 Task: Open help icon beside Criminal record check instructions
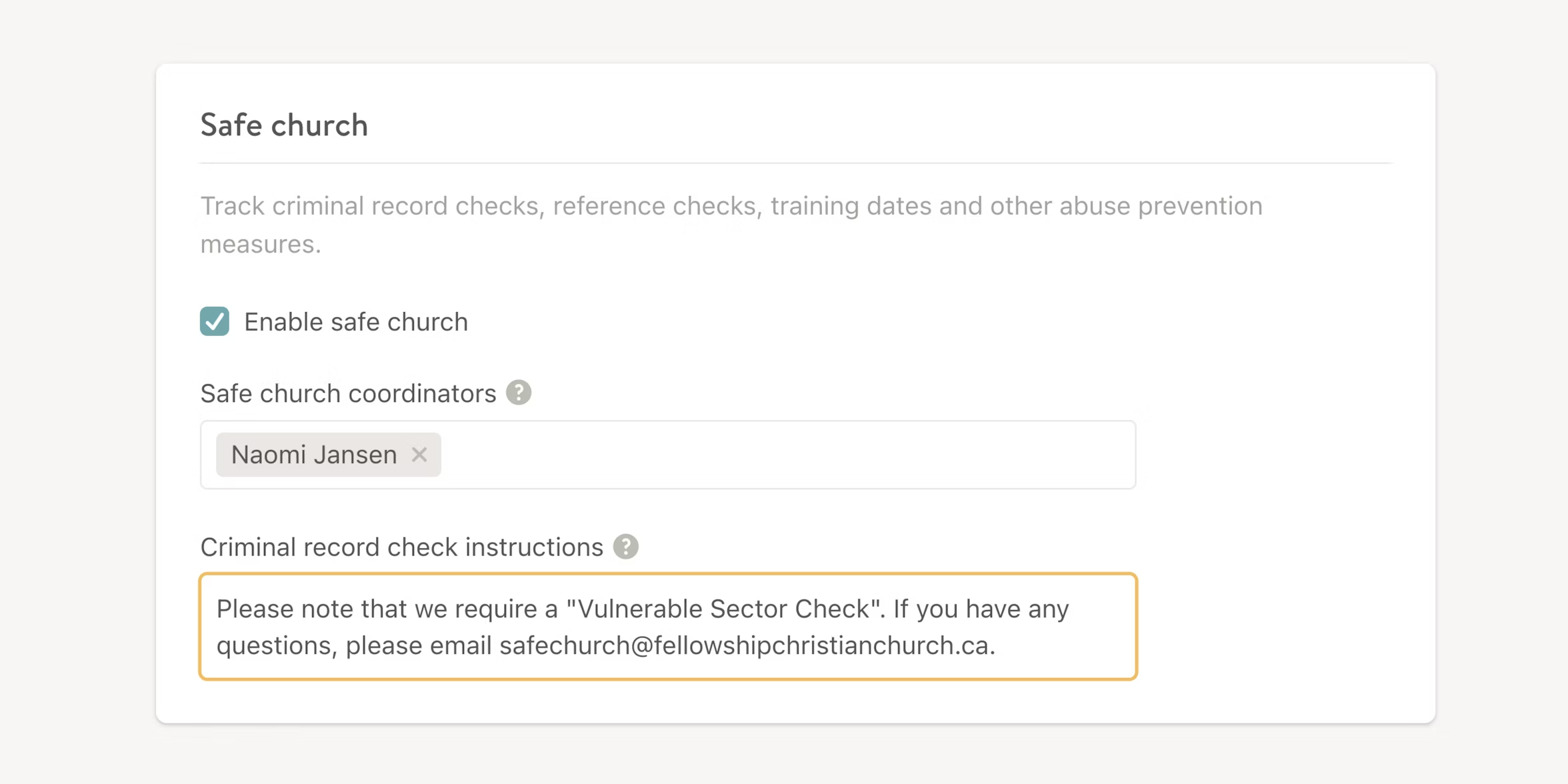click(625, 547)
